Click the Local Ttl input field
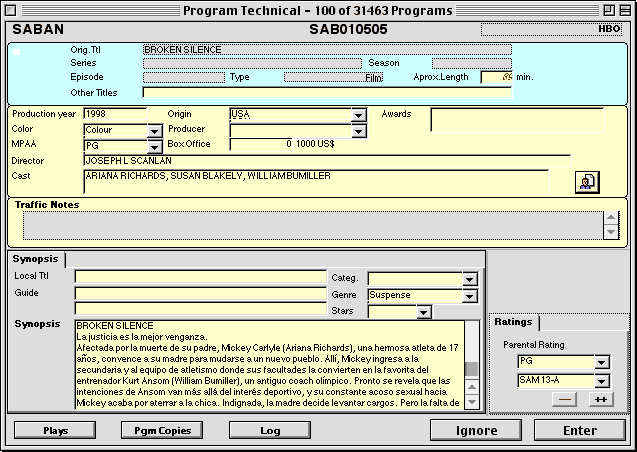637x452 pixels. pyautogui.click(x=201, y=277)
